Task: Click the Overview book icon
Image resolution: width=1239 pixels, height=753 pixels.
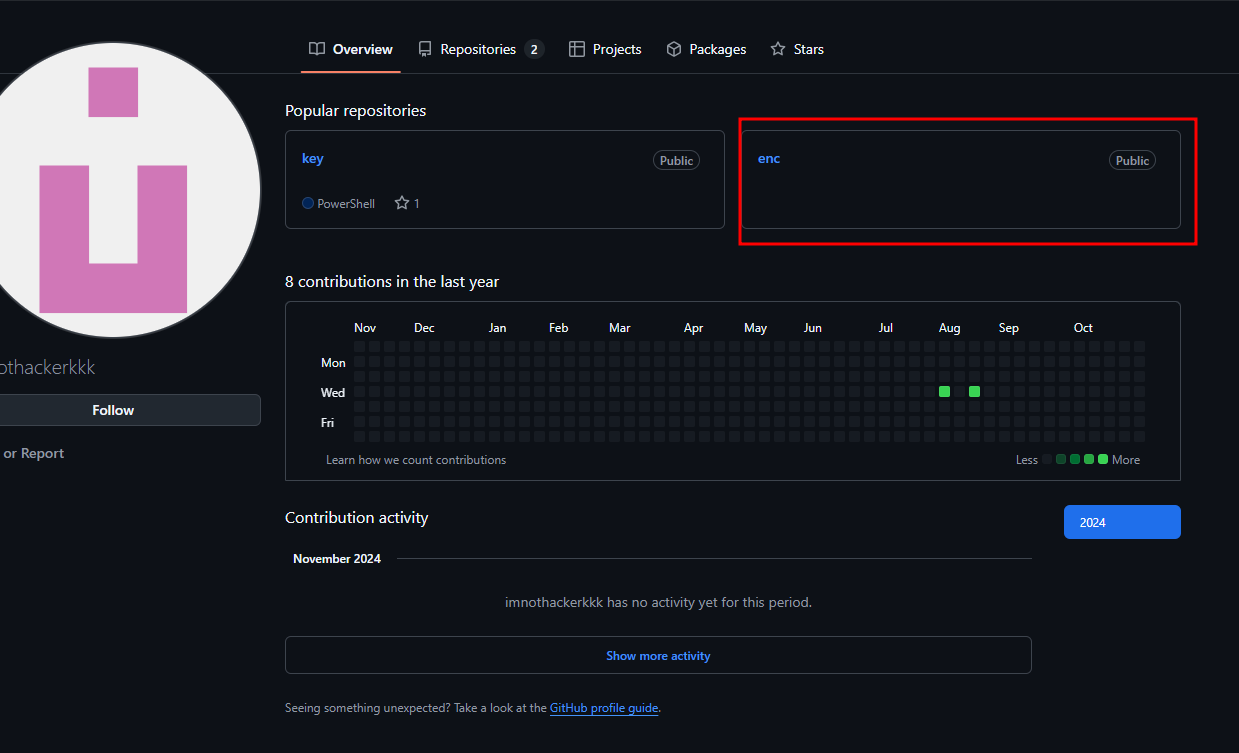Action: [x=317, y=49]
